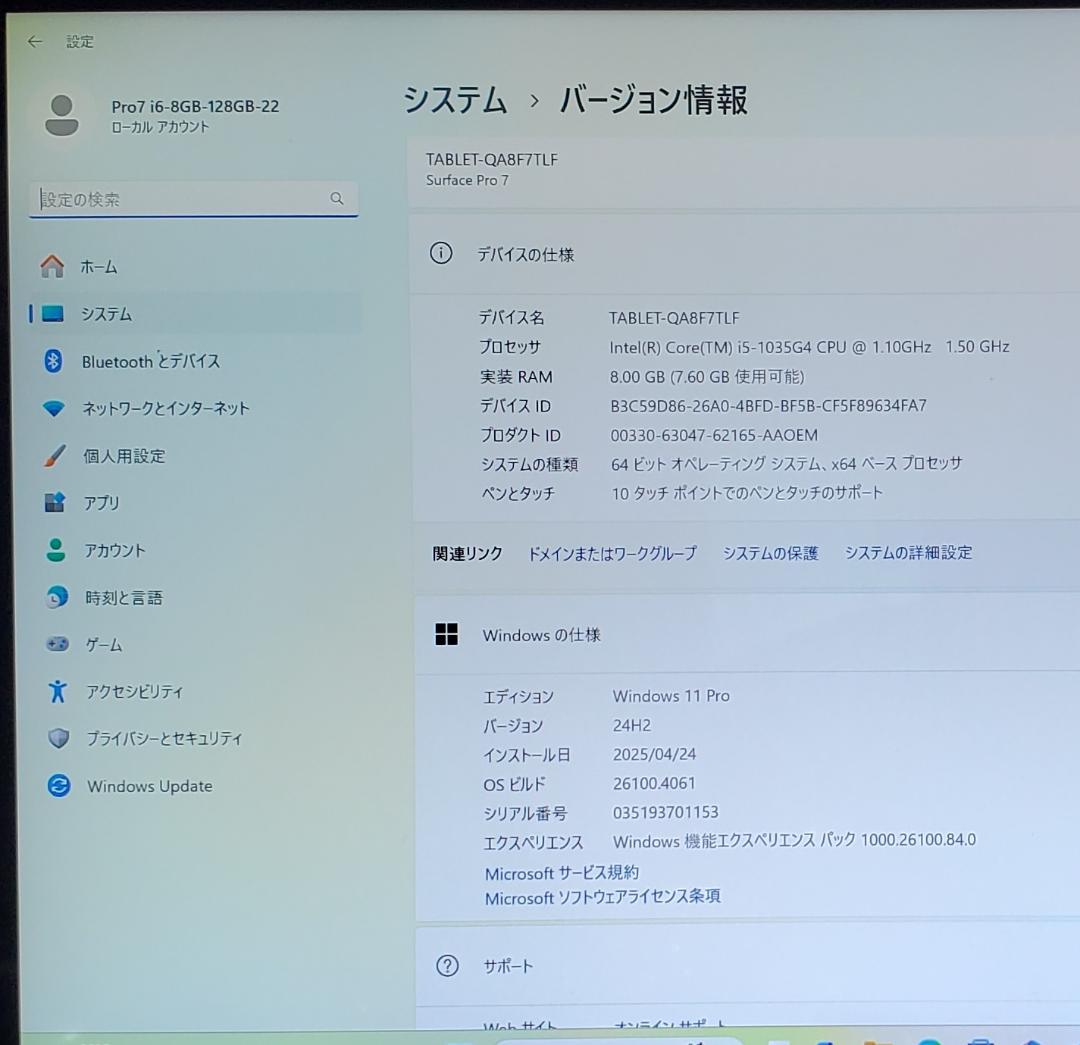
Task: Select システム in the sidebar navigation
Action: pyautogui.click(x=105, y=314)
